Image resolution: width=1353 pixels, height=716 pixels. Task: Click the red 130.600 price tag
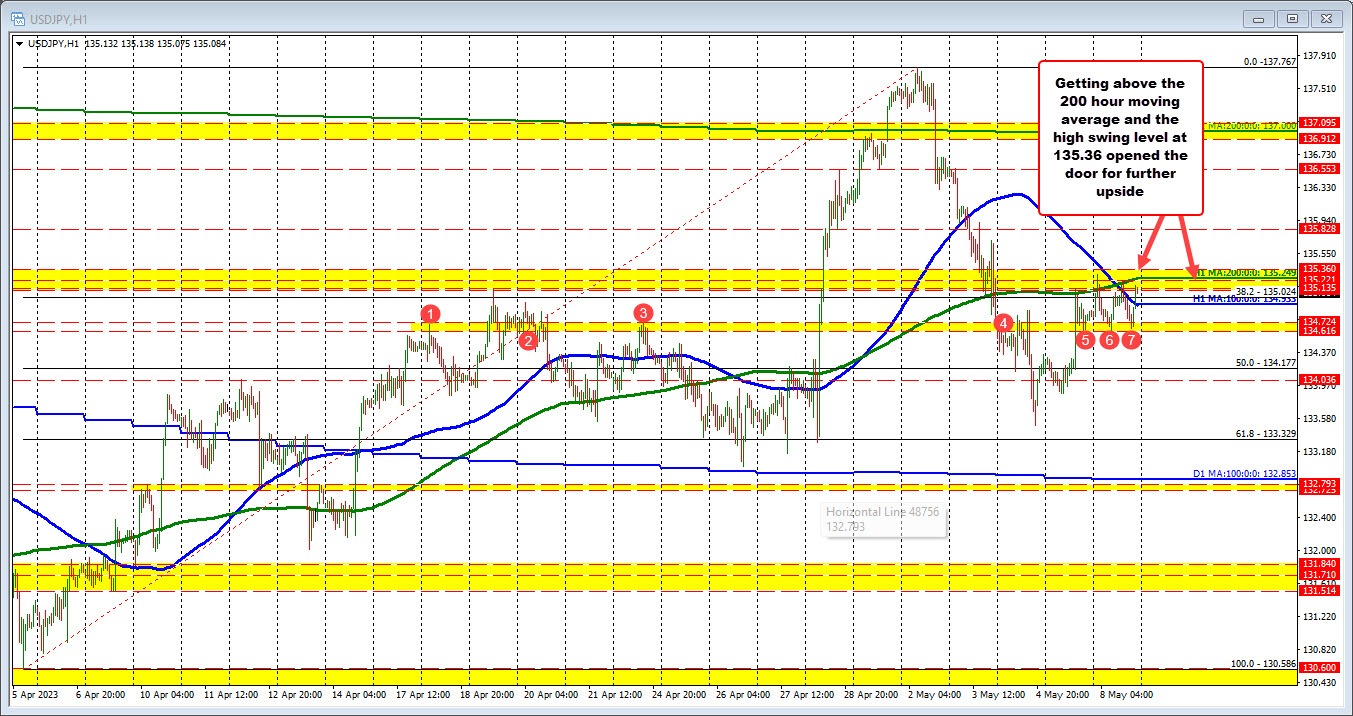click(1321, 668)
